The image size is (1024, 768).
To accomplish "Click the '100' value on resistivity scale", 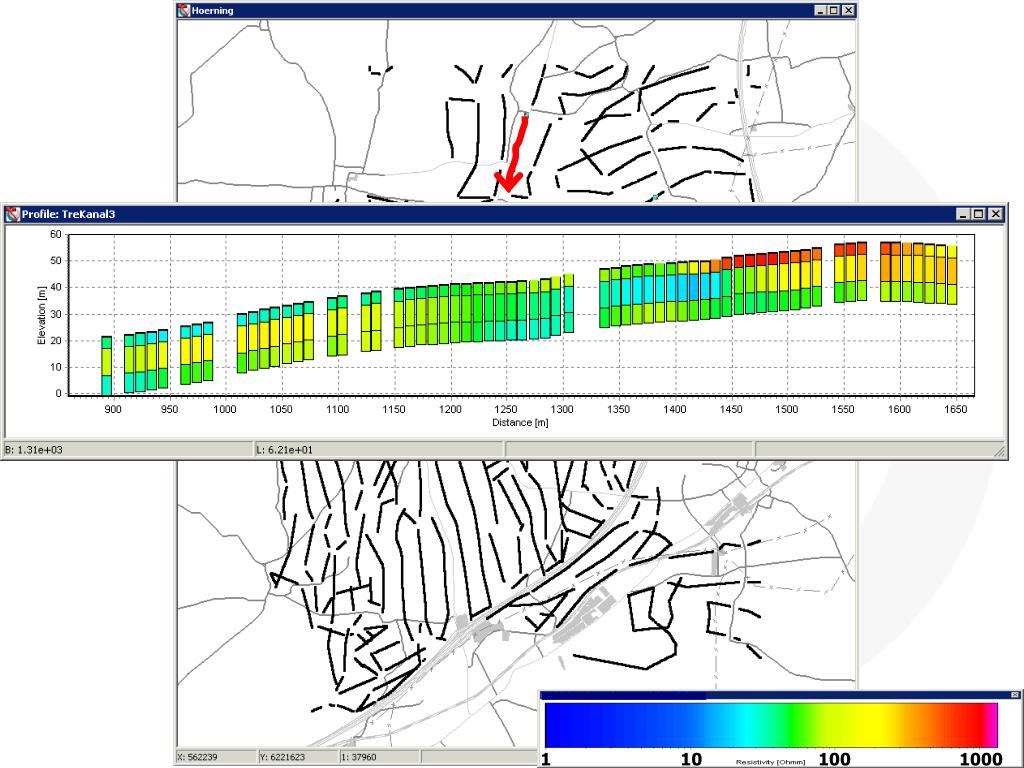I will click(x=835, y=759).
